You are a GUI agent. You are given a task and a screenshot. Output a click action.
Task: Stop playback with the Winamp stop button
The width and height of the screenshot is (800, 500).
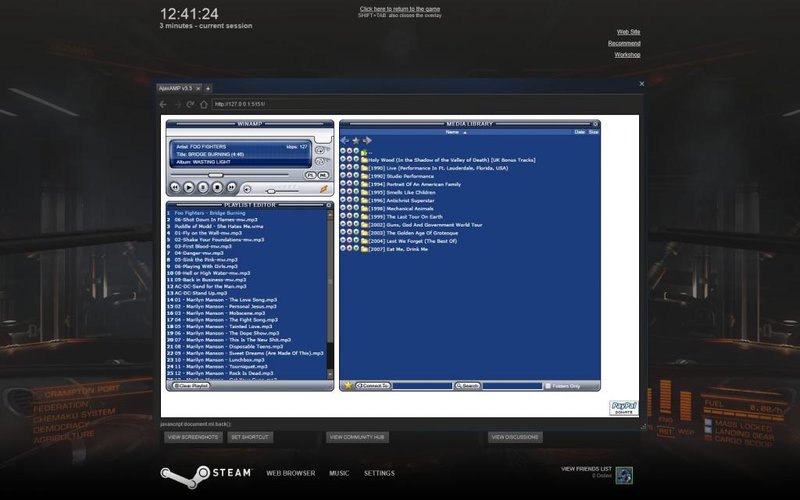(x=217, y=188)
